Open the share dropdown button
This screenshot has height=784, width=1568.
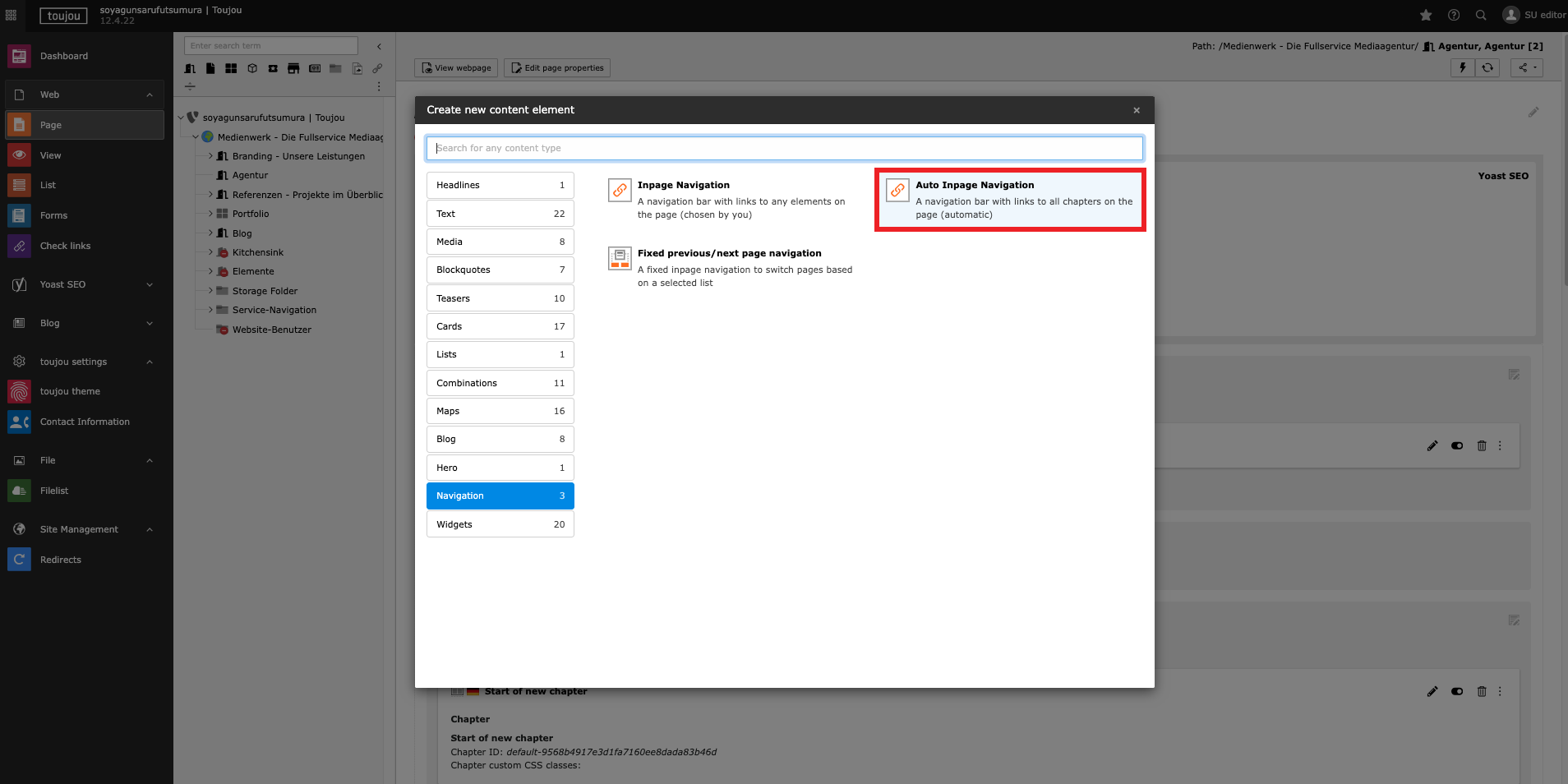coord(1526,68)
